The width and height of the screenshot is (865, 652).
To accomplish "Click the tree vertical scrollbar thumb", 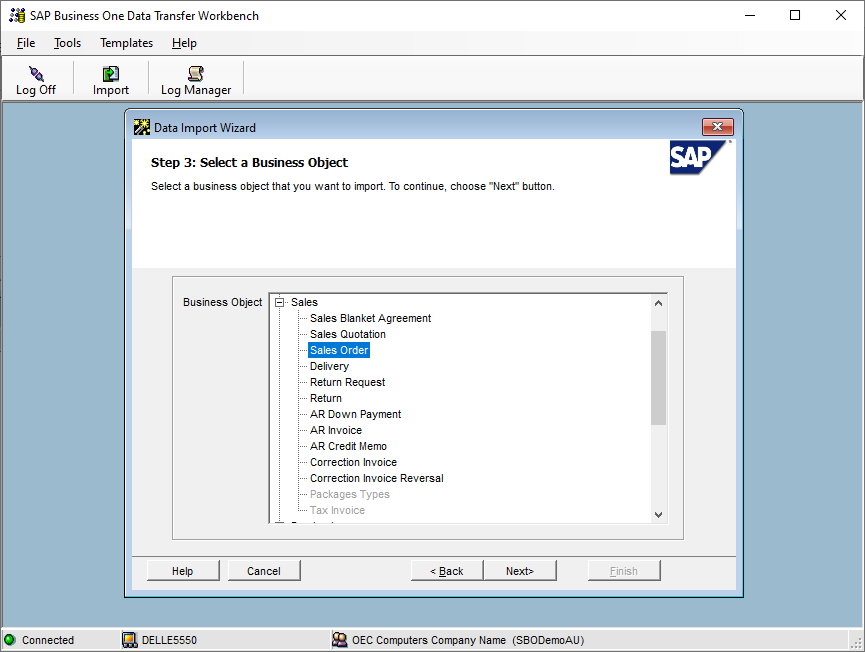I will click(x=658, y=378).
